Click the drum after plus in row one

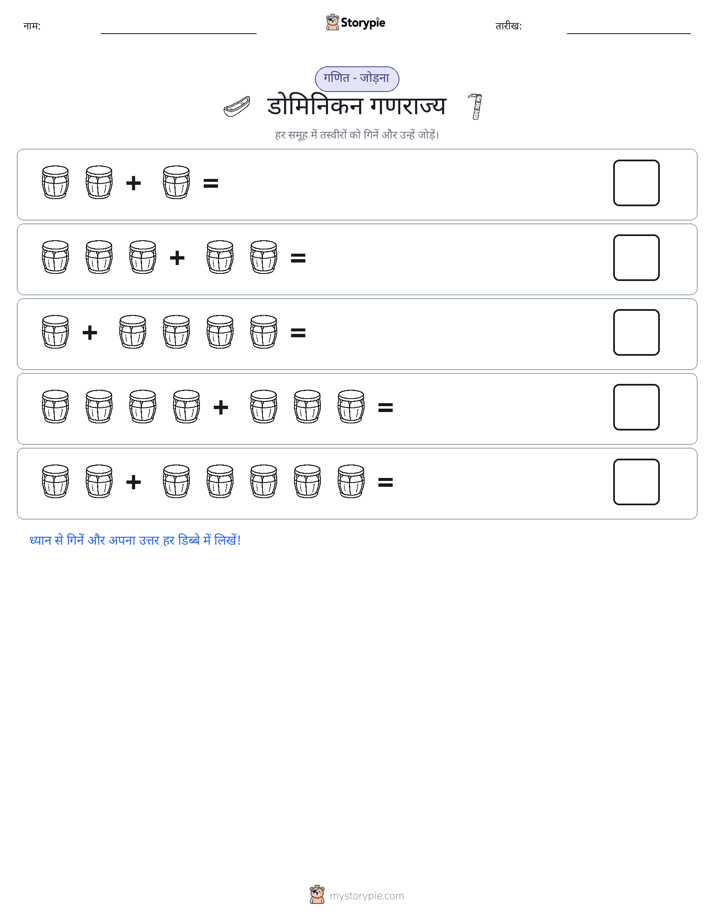[176, 183]
